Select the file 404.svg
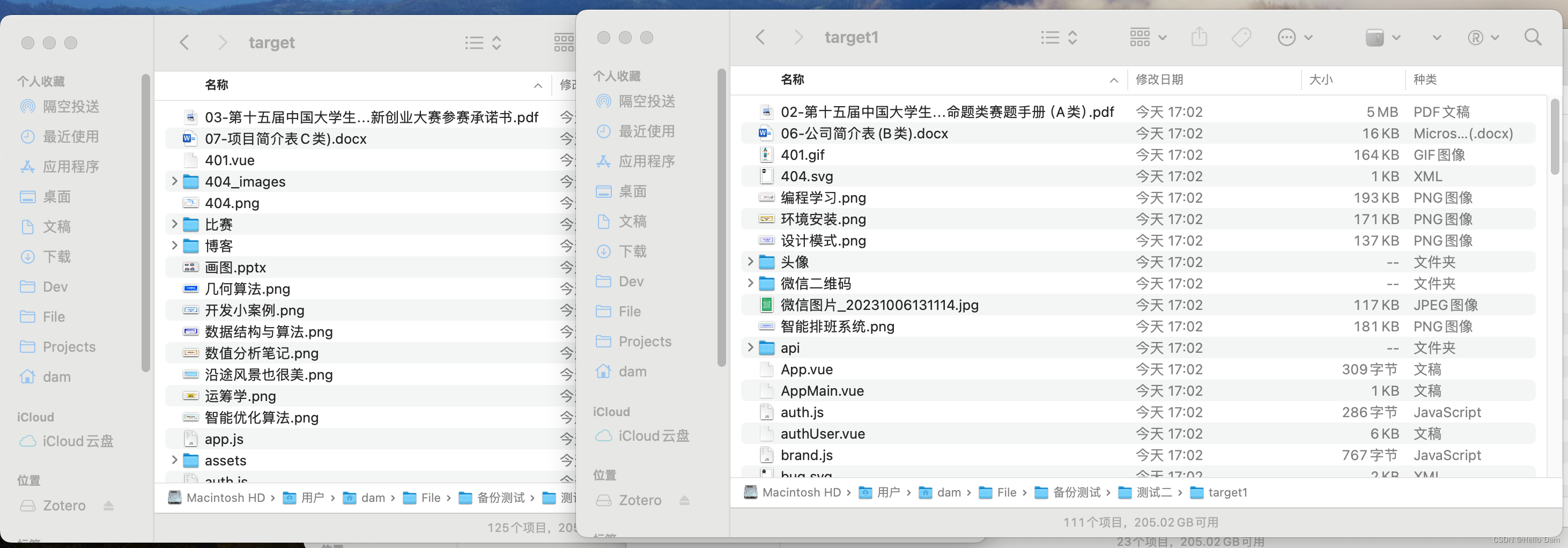The height and width of the screenshot is (548, 1568). (x=1137, y=176)
